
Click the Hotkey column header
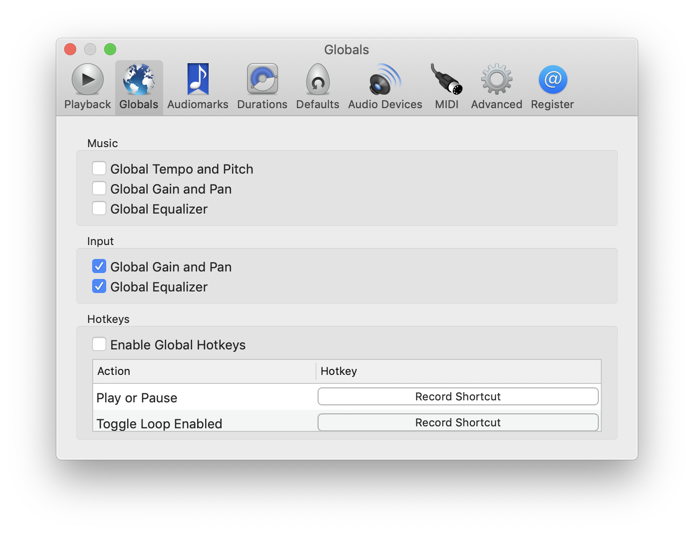coord(458,371)
